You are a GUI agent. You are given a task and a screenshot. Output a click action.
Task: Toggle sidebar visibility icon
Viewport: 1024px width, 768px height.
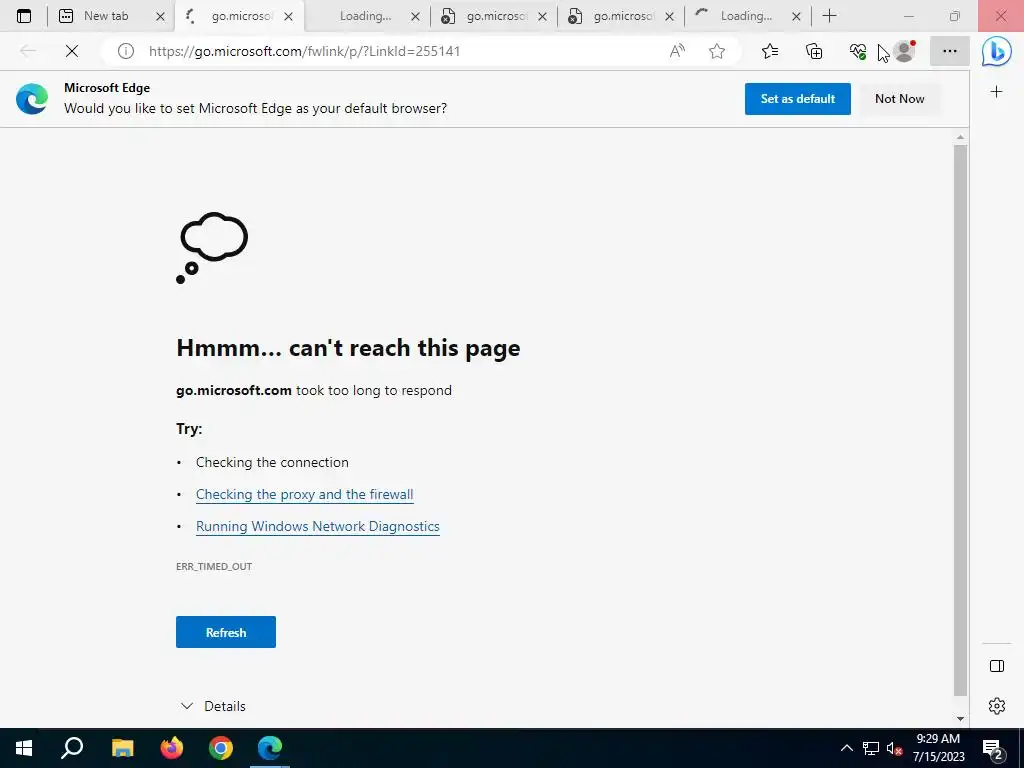point(997,666)
